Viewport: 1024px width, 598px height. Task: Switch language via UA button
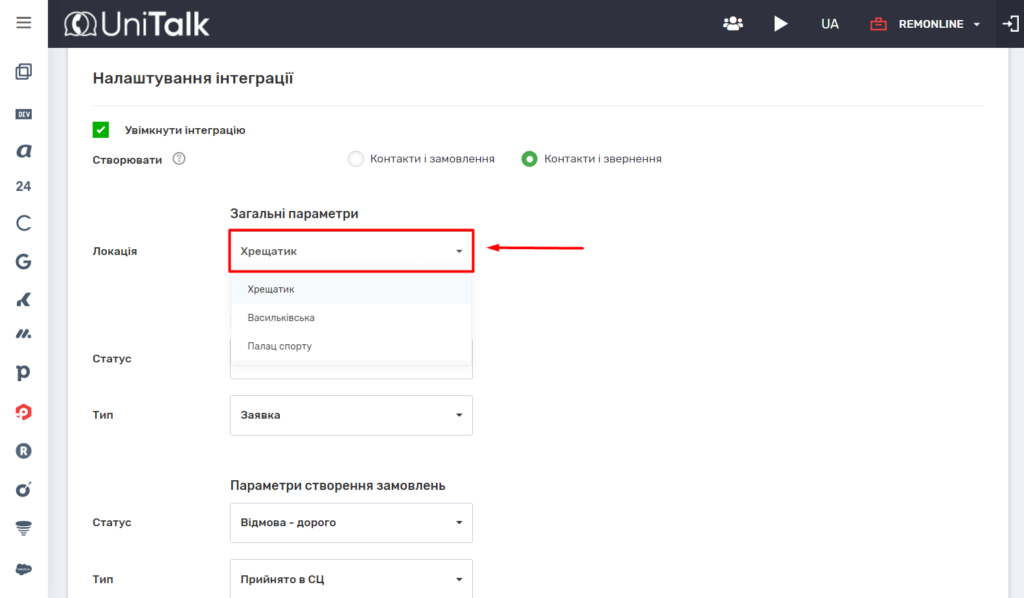[x=830, y=24]
